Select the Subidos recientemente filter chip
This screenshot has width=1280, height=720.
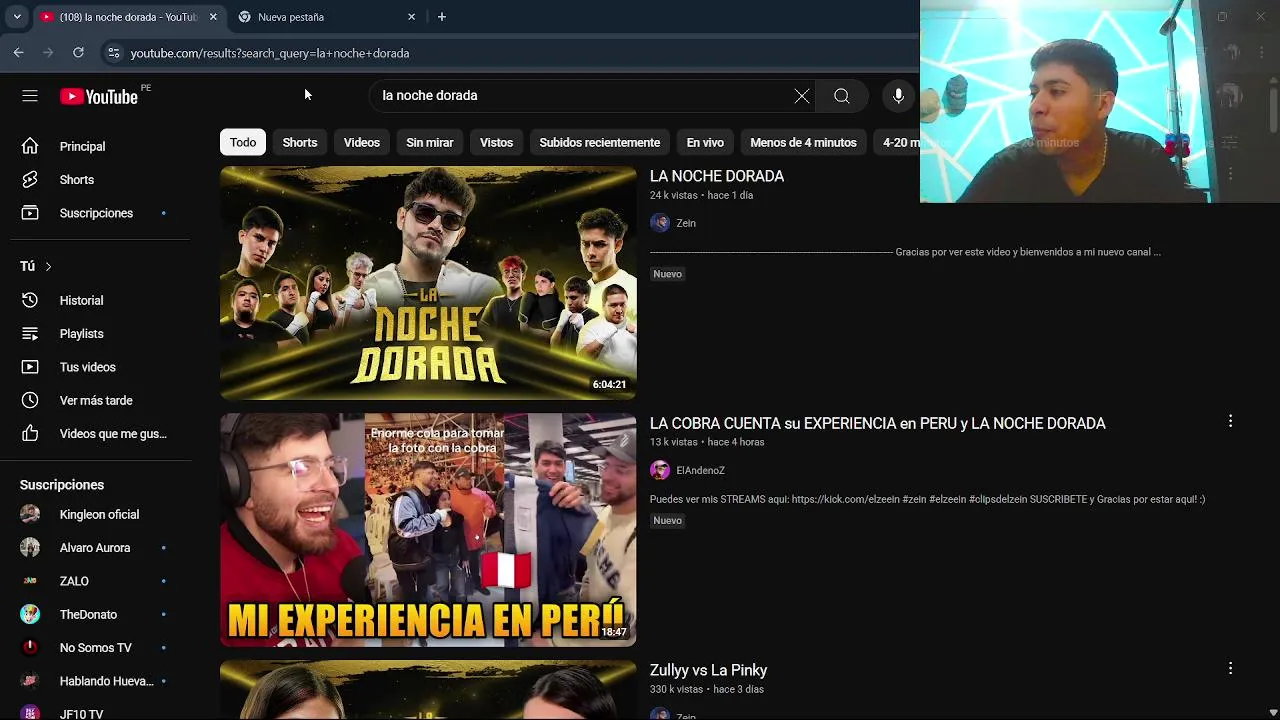(x=600, y=143)
